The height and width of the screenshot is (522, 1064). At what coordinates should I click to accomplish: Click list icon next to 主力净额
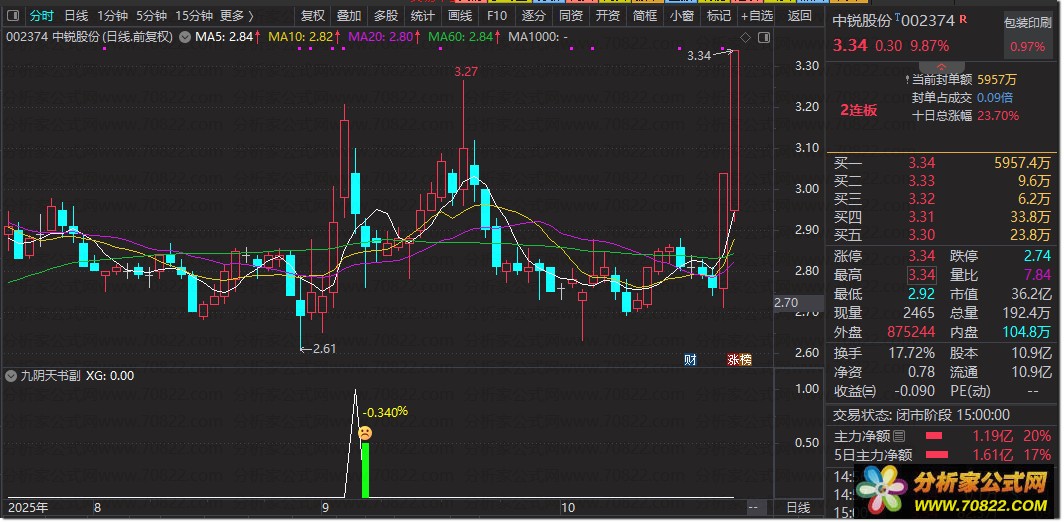click(x=899, y=436)
